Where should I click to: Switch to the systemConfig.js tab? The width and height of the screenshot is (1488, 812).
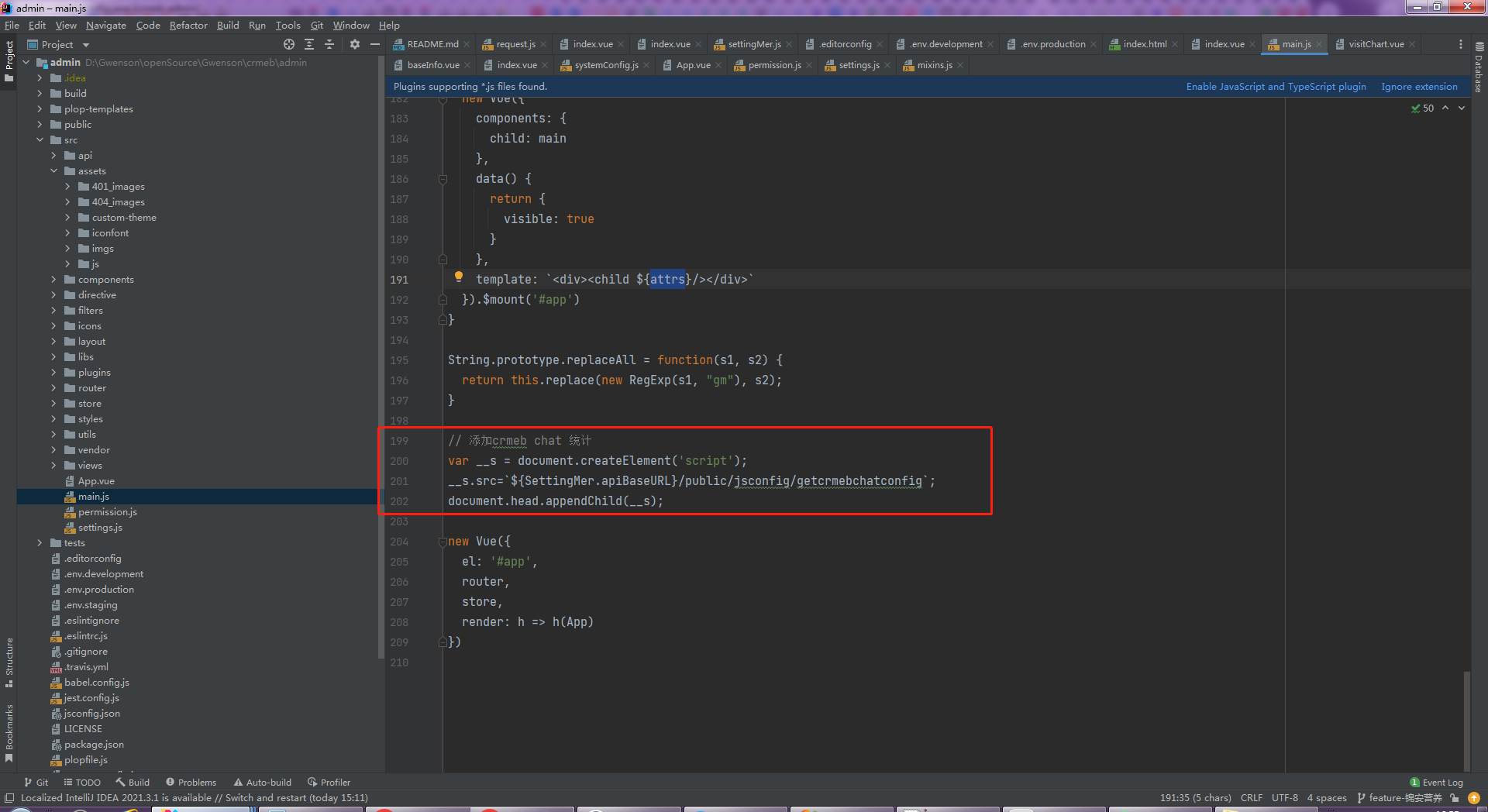point(606,65)
